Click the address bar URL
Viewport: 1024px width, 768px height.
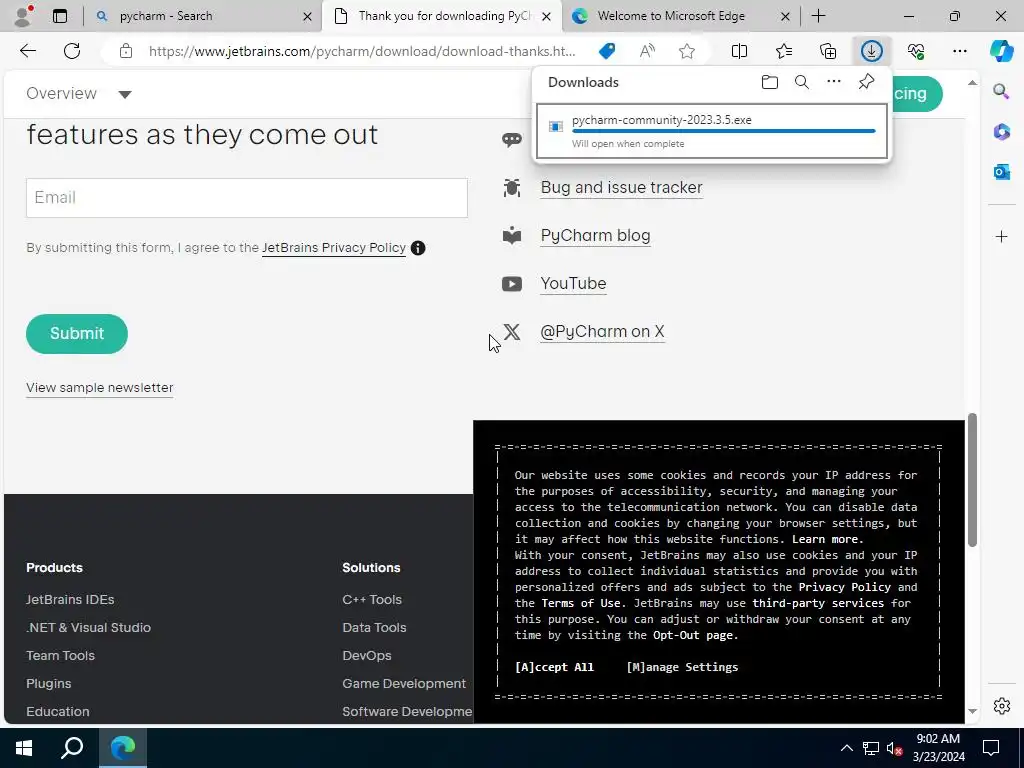pos(362,51)
